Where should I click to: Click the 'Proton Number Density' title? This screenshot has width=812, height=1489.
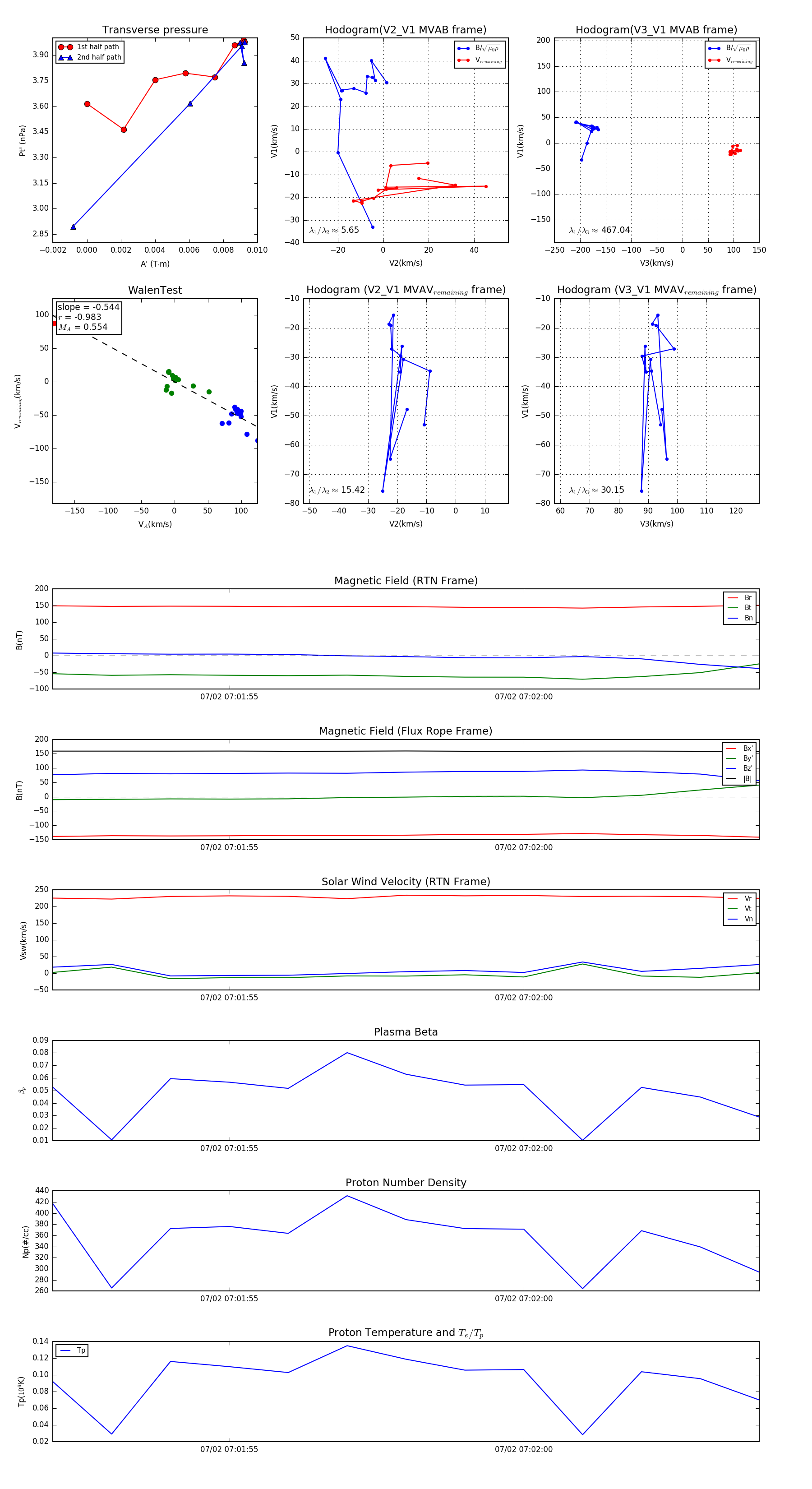coord(406,1183)
